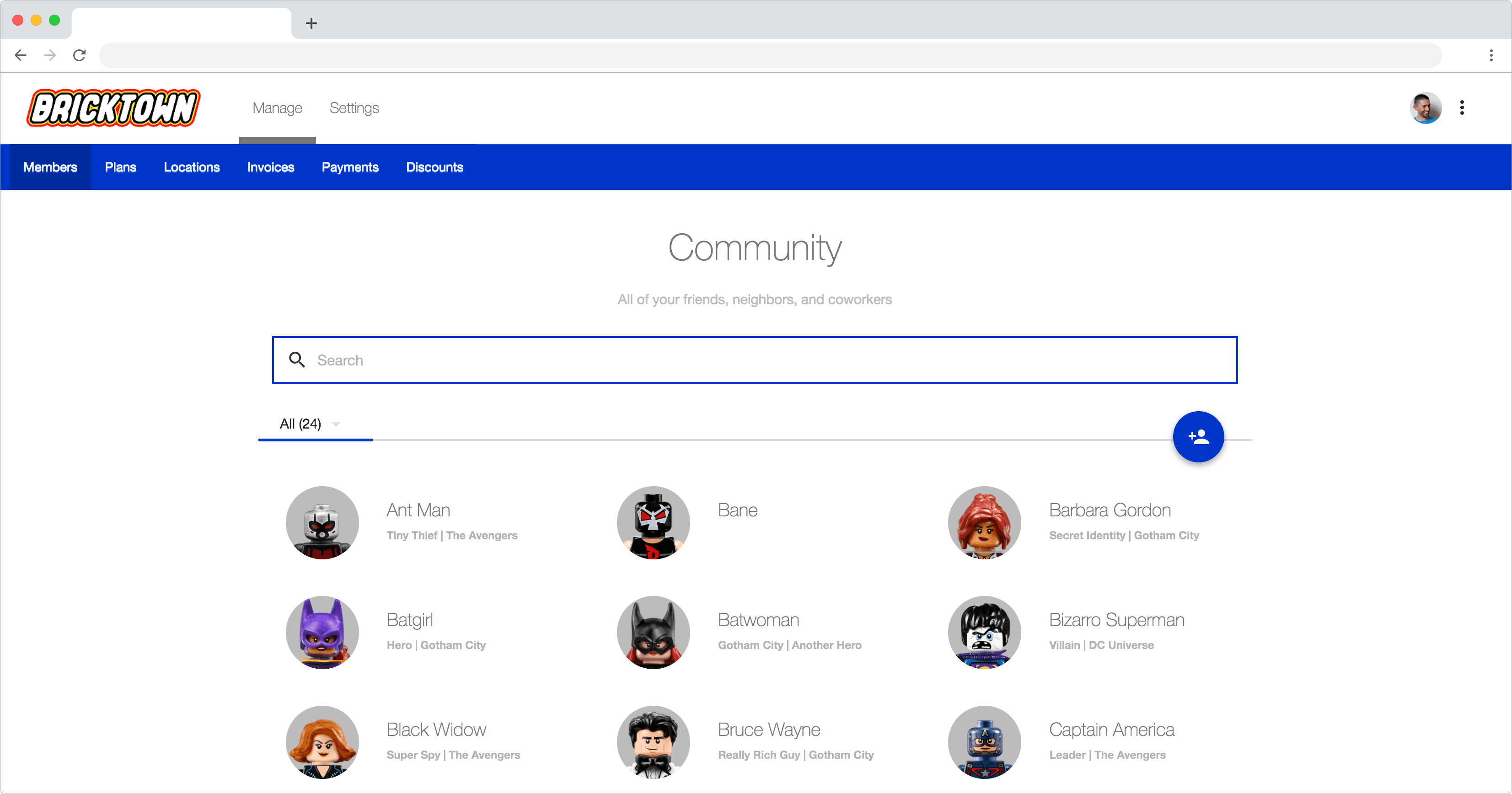Open a new browser tab
This screenshot has width=1512, height=794.
311,23
